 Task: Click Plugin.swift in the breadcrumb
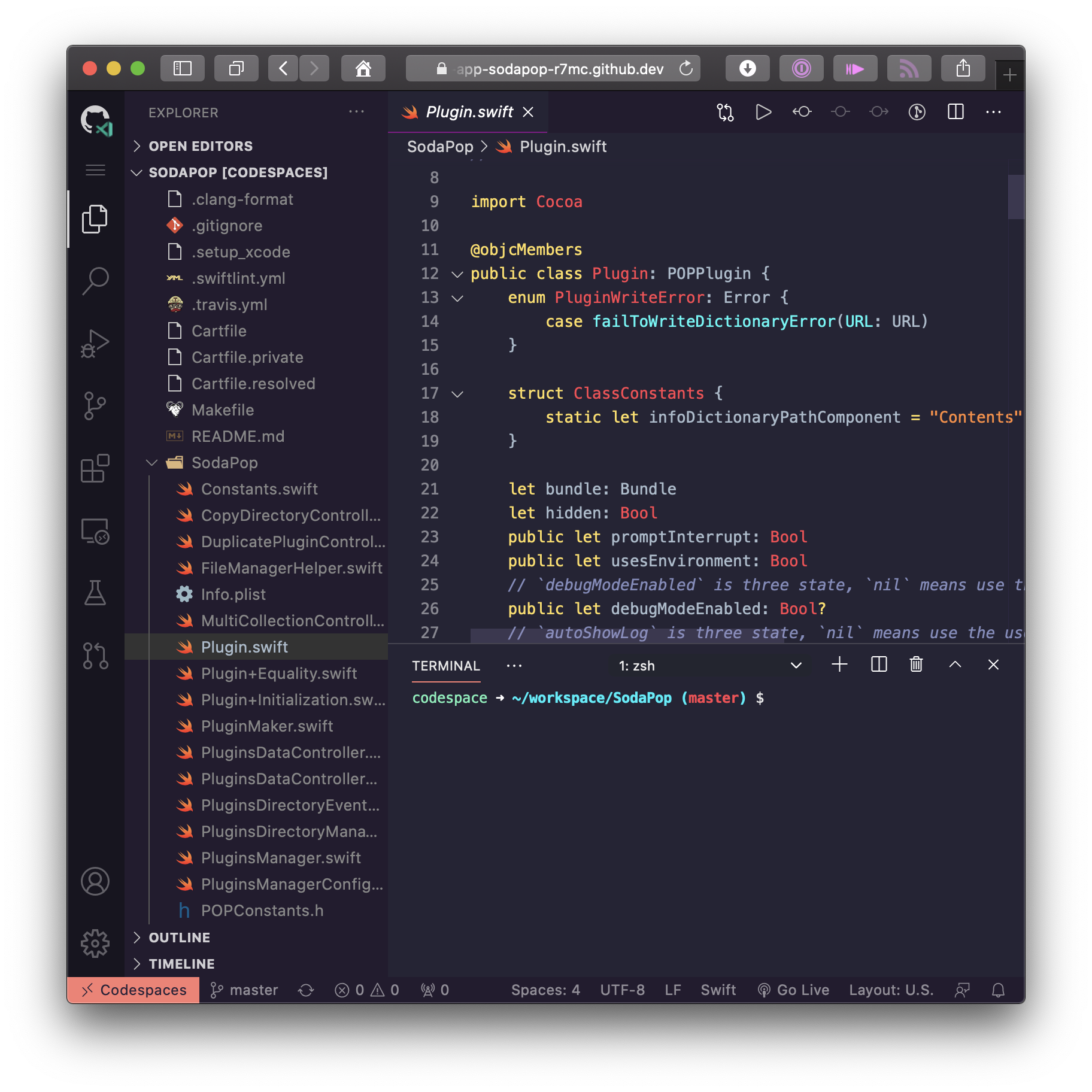click(x=563, y=147)
